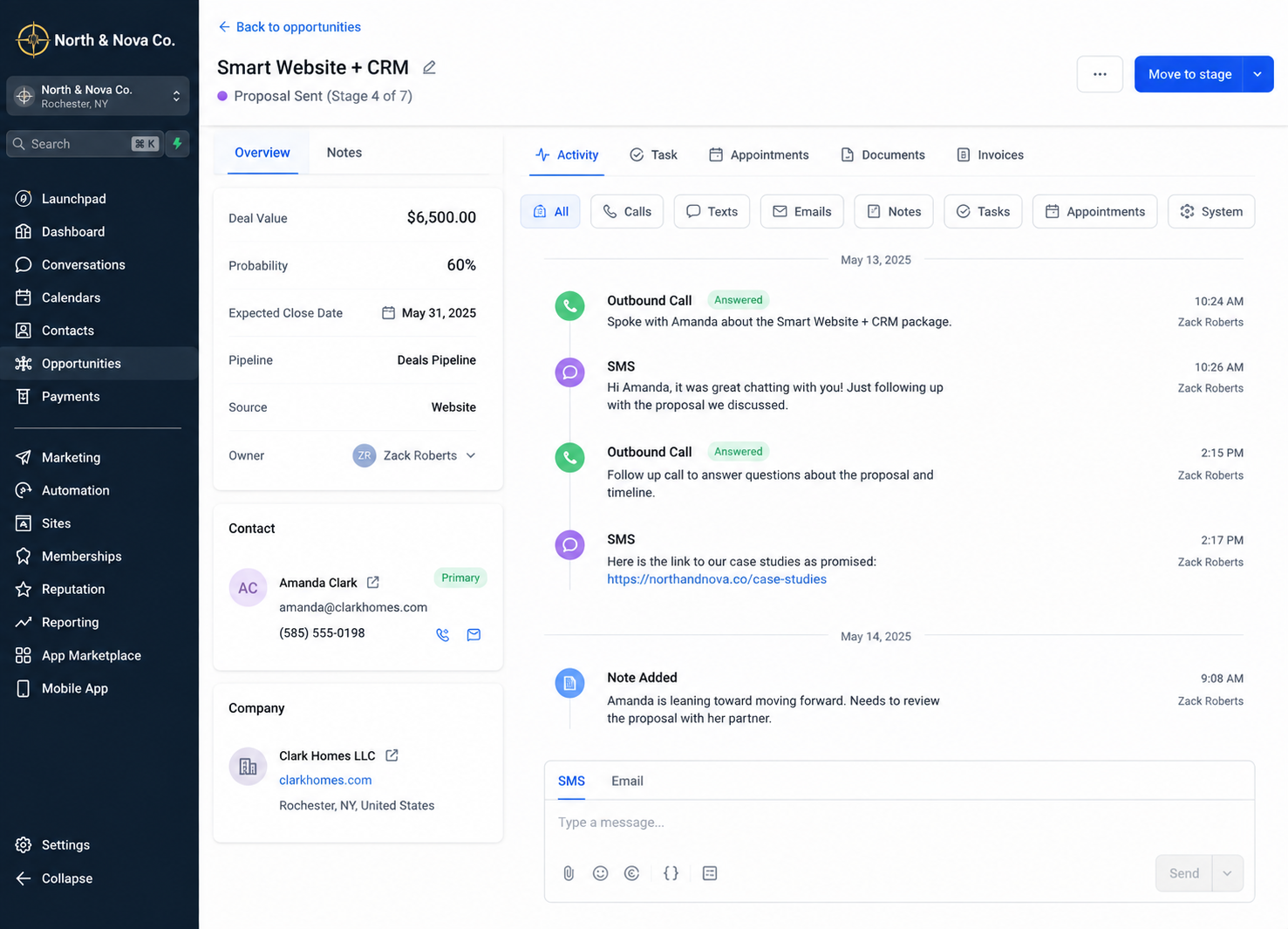The height and width of the screenshot is (929, 1288).
Task: Open the Owner Zack Roberts dropdown
Action: [415, 455]
